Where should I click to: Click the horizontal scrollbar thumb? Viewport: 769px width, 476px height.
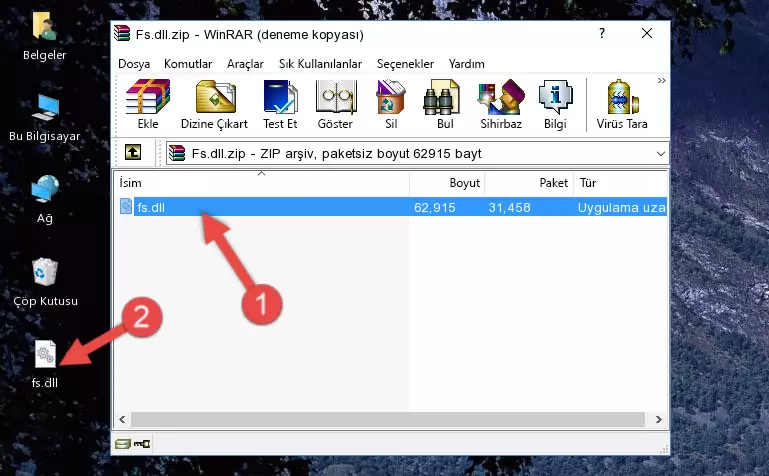point(387,419)
